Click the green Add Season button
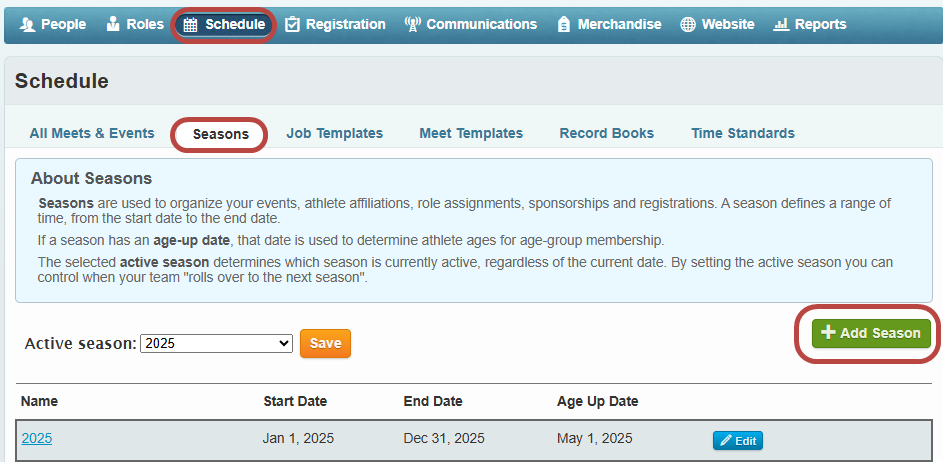The width and height of the screenshot is (943, 462). tap(871, 333)
